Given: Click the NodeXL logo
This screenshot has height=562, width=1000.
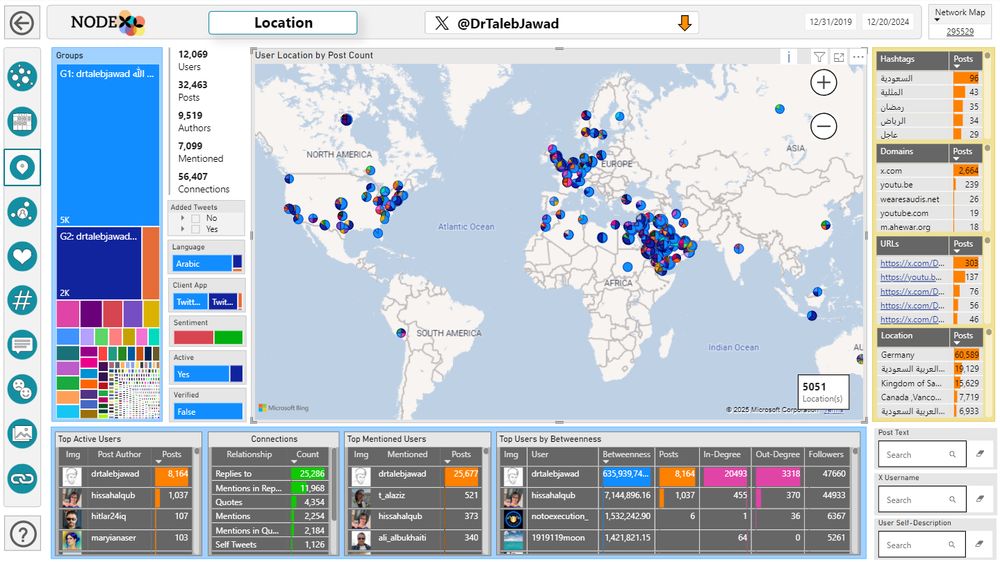Looking at the screenshot, I should click(108, 23).
